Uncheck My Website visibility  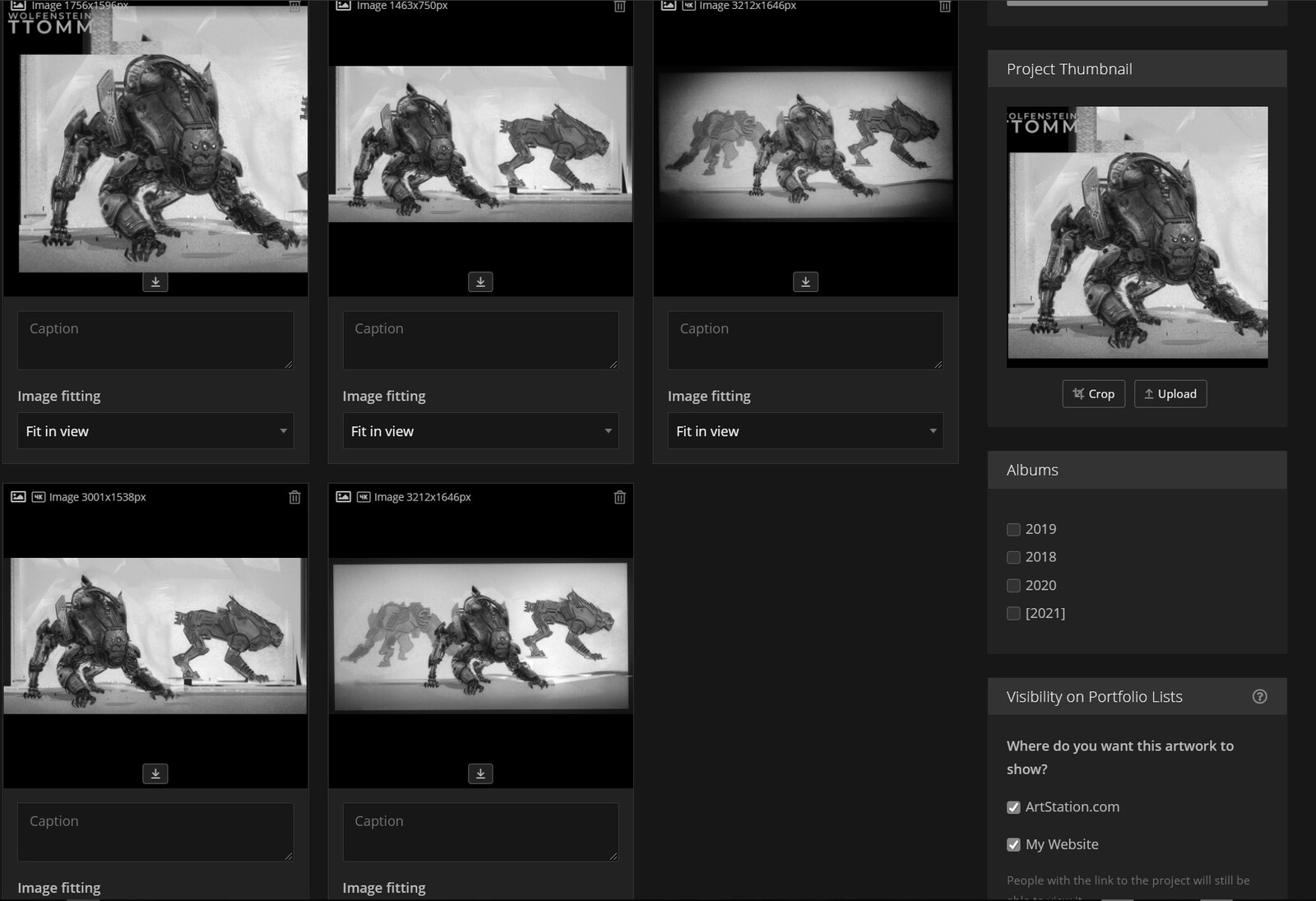(1013, 844)
